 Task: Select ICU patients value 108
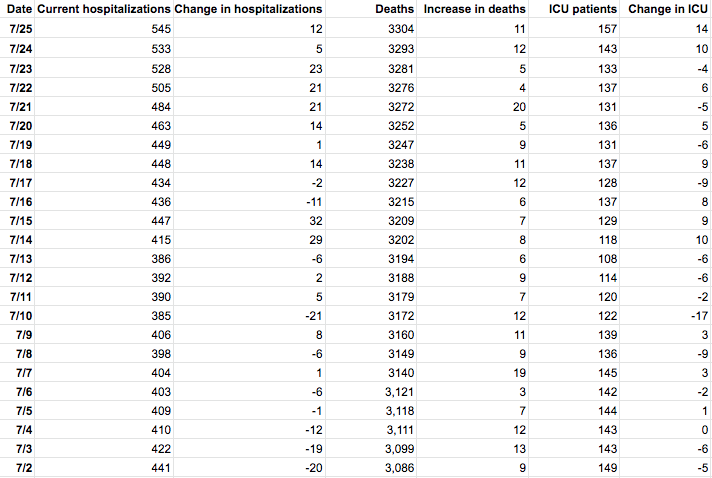pos(604,257)
